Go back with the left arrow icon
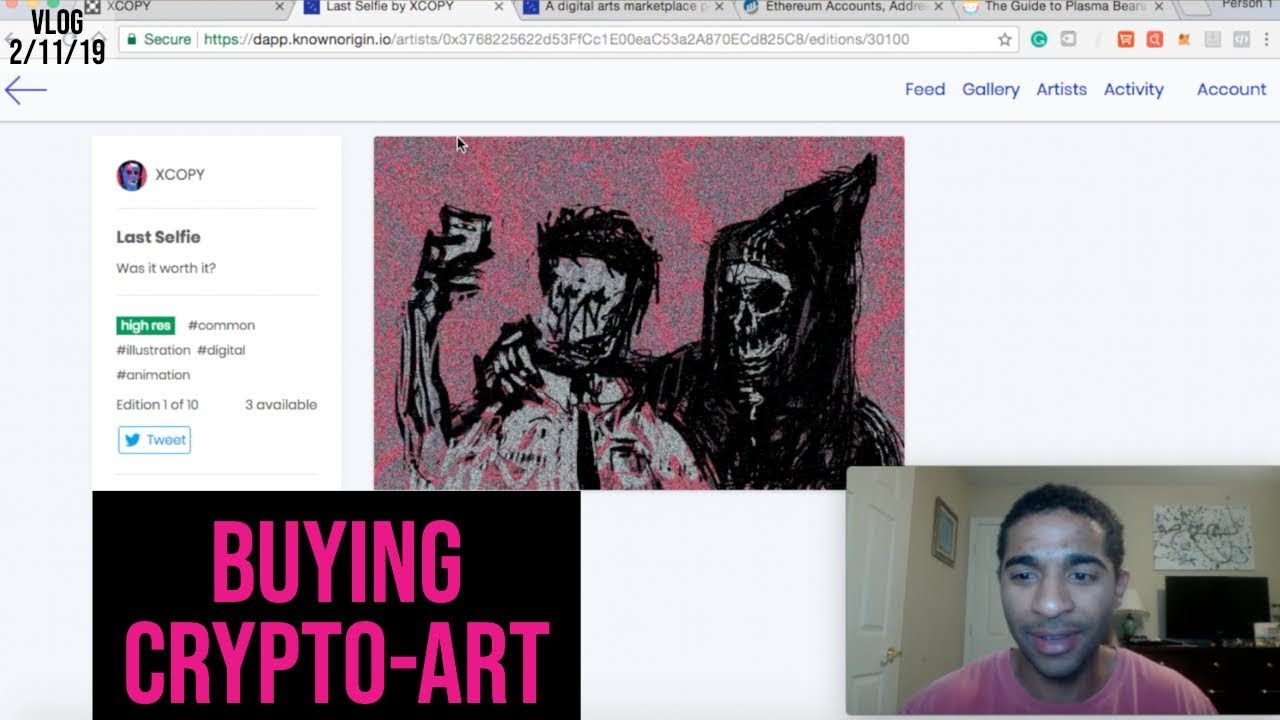The width and height of the screenshot is (1280, 720). [26, 90]
